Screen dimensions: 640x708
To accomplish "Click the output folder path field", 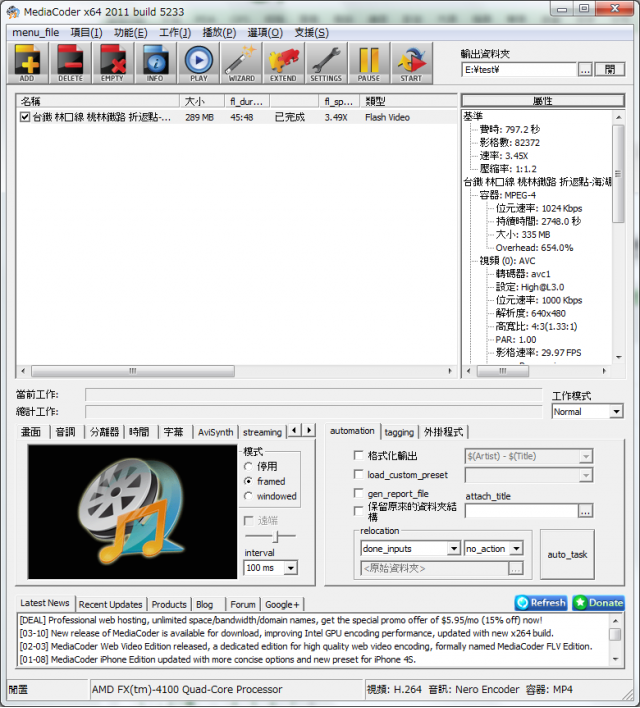I will [x=519, y=69].
